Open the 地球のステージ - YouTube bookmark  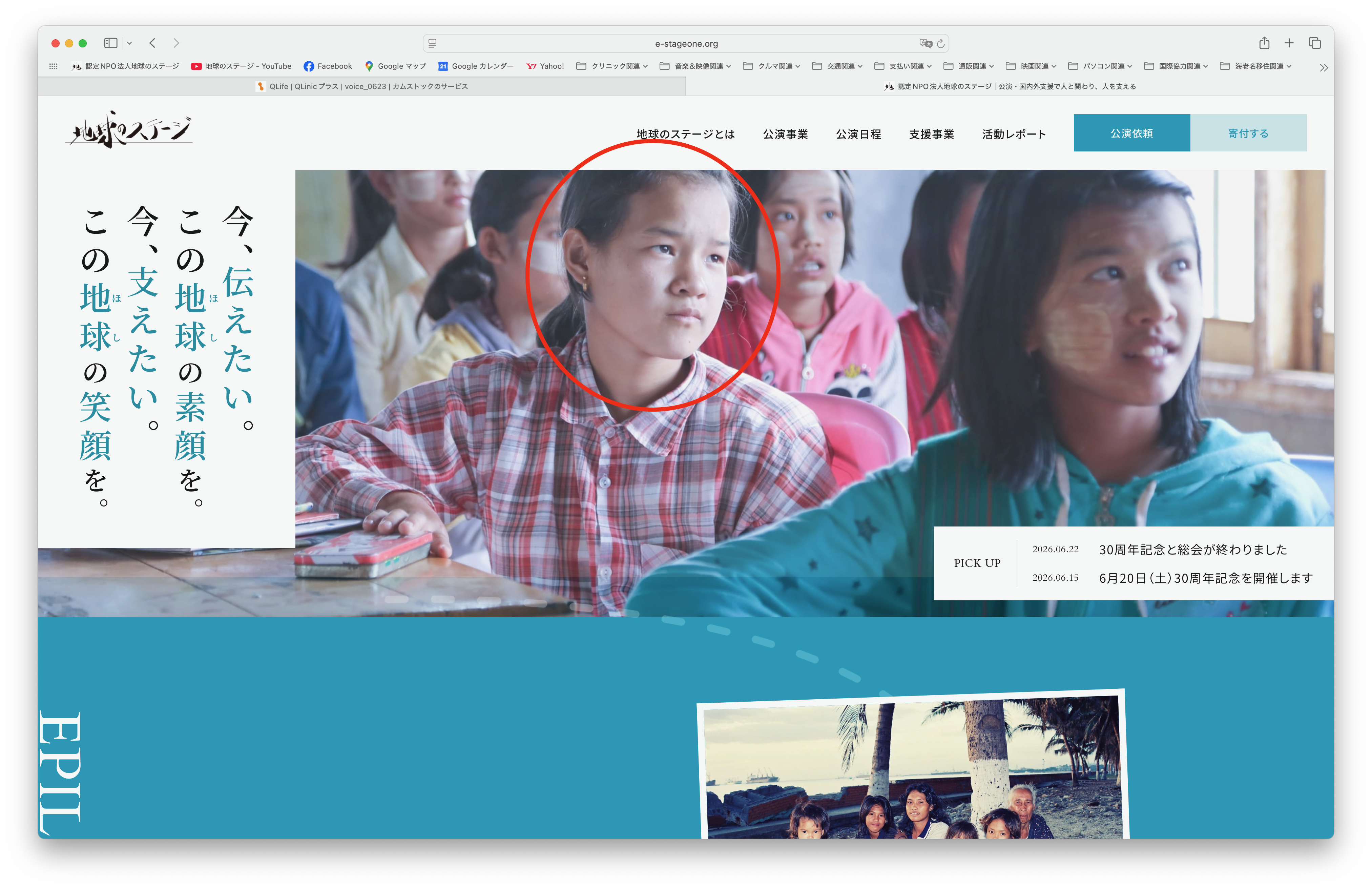(x=242, y=66)
